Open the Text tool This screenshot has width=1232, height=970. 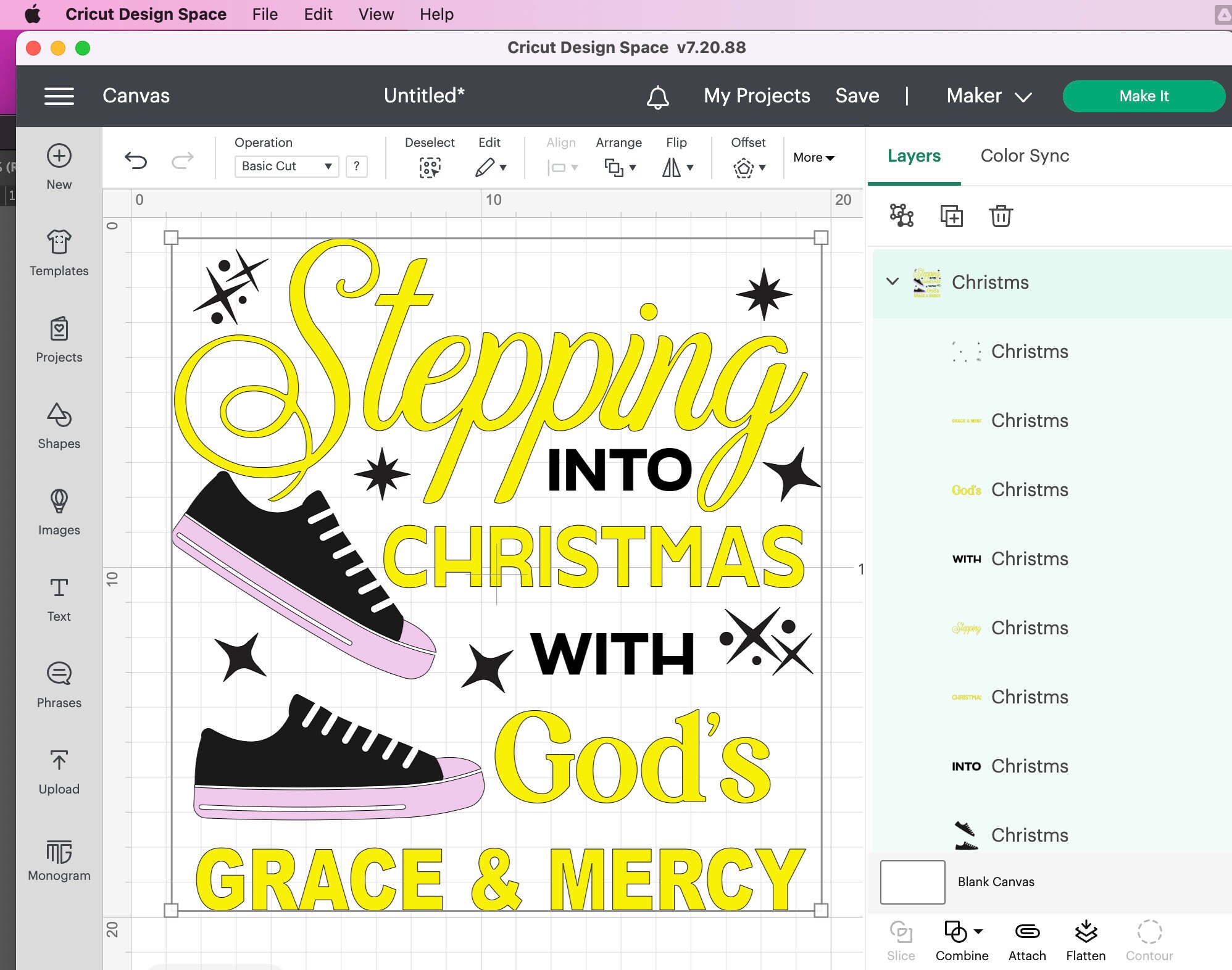[x=59, y=597]
